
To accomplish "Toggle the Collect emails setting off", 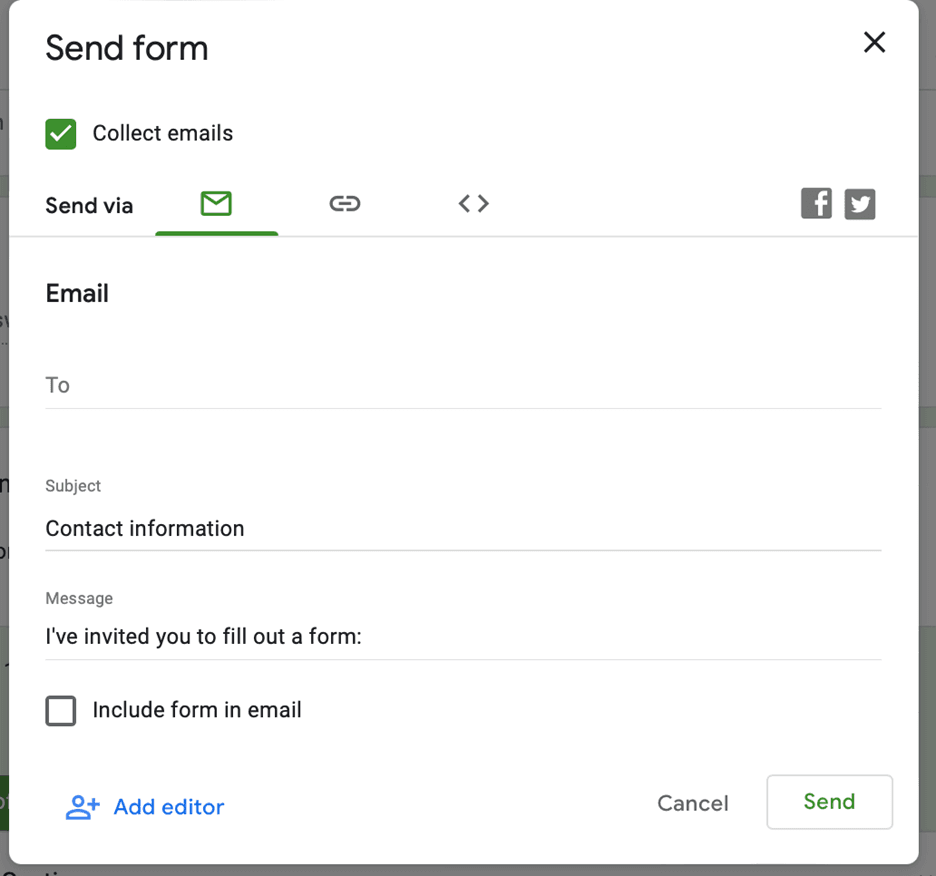I will [60, 133].
